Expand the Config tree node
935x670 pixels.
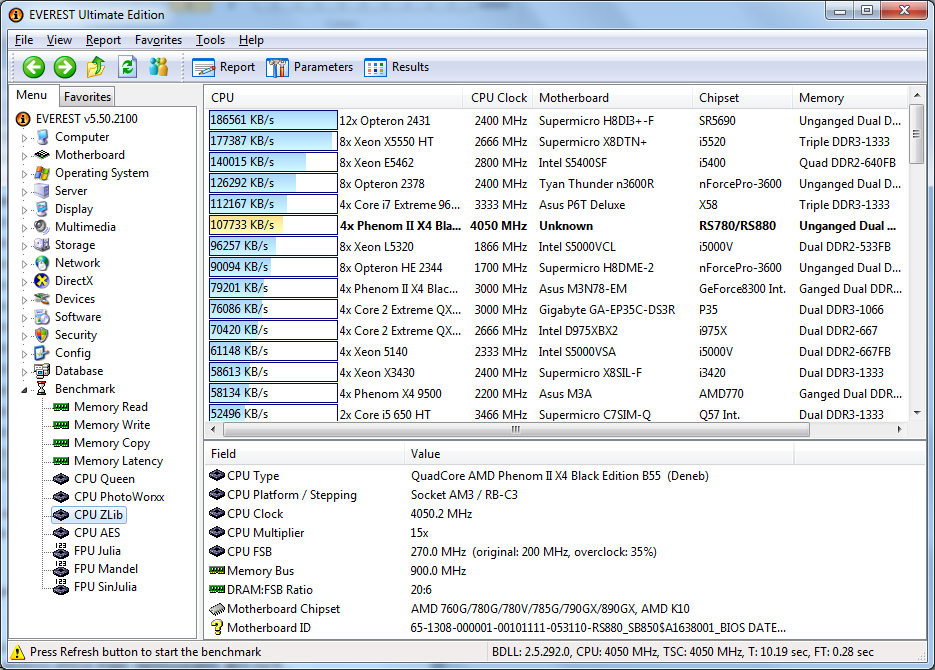coord(24,353)
